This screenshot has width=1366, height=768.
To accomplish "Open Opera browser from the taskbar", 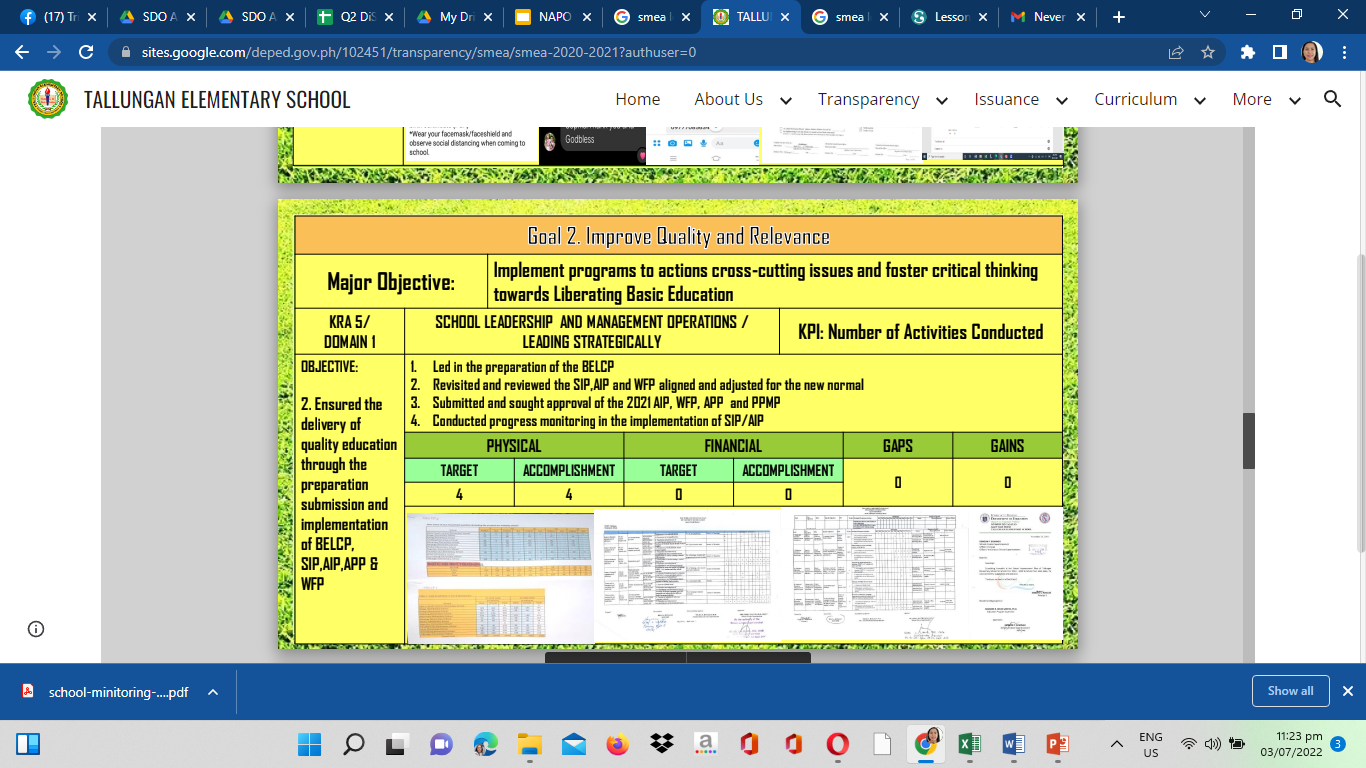I will [838, 744].
